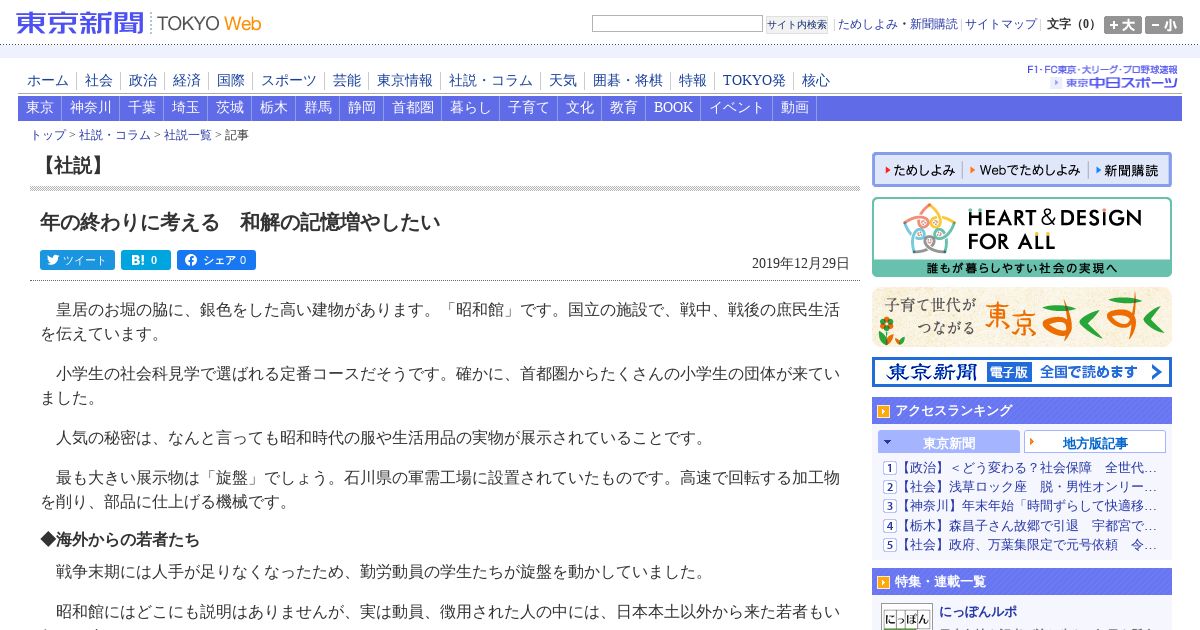1200x630 pixels.
Task: Click the Facebook シェア button
Action: [216, 260]
